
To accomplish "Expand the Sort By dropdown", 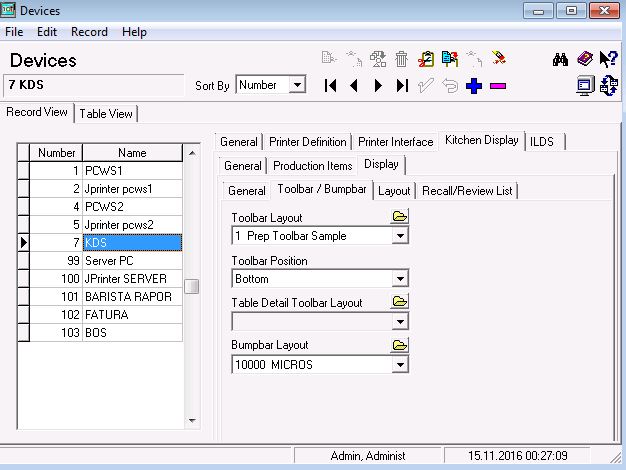I will 297,85.
